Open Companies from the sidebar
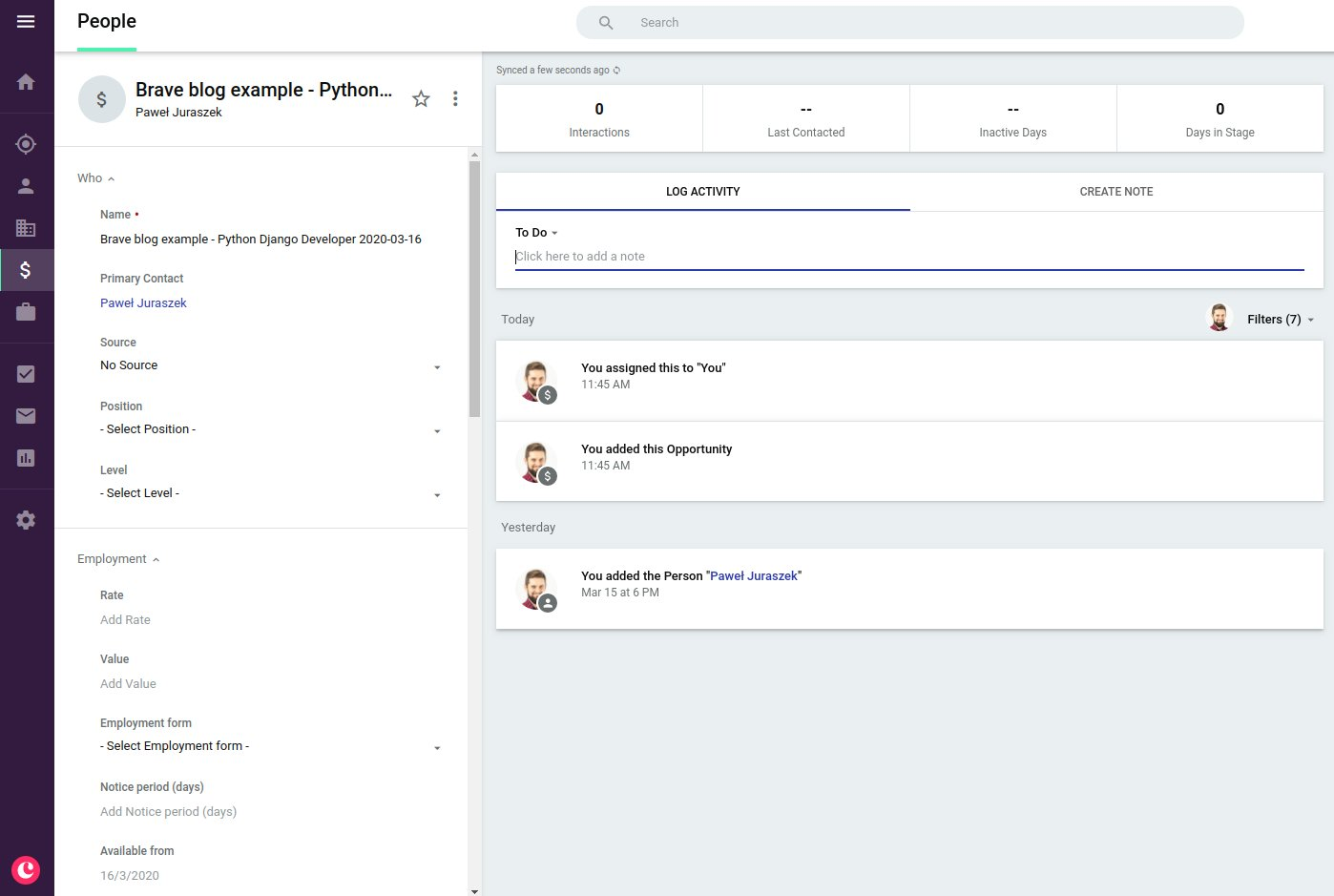Viewport: 1334px width, 896px height. pos(26,228)
